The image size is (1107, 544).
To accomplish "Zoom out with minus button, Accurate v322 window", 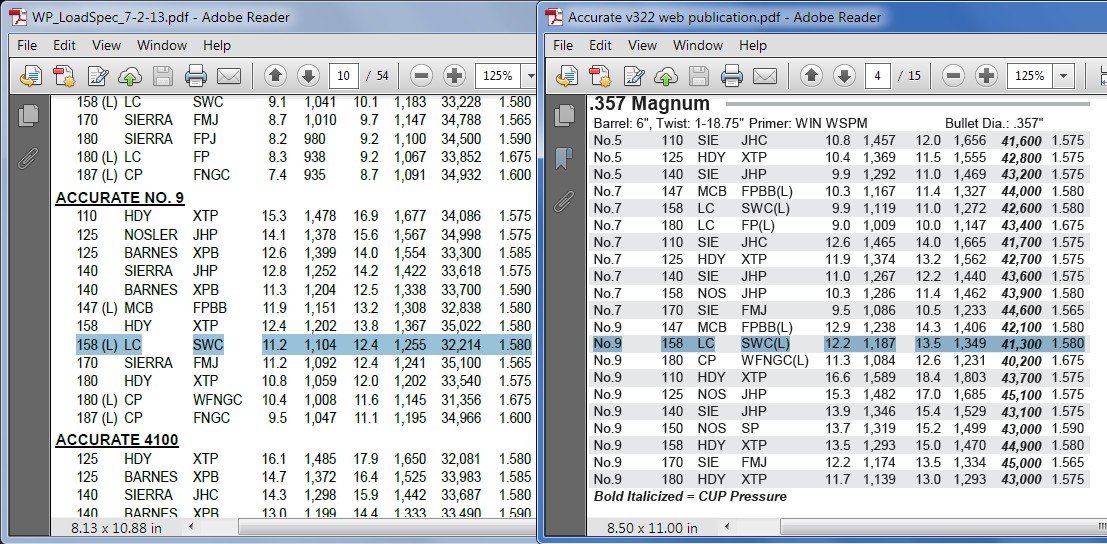I will tap(953, 76).
